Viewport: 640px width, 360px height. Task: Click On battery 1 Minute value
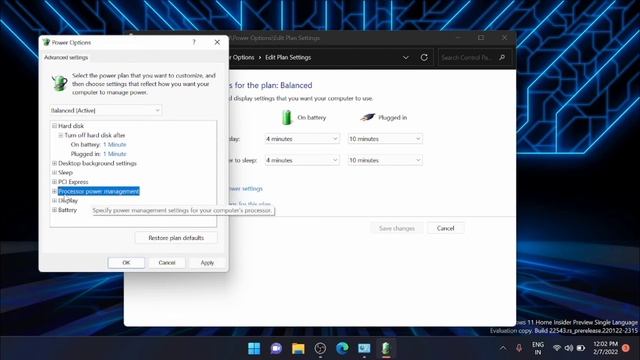(x=115, y=144)
